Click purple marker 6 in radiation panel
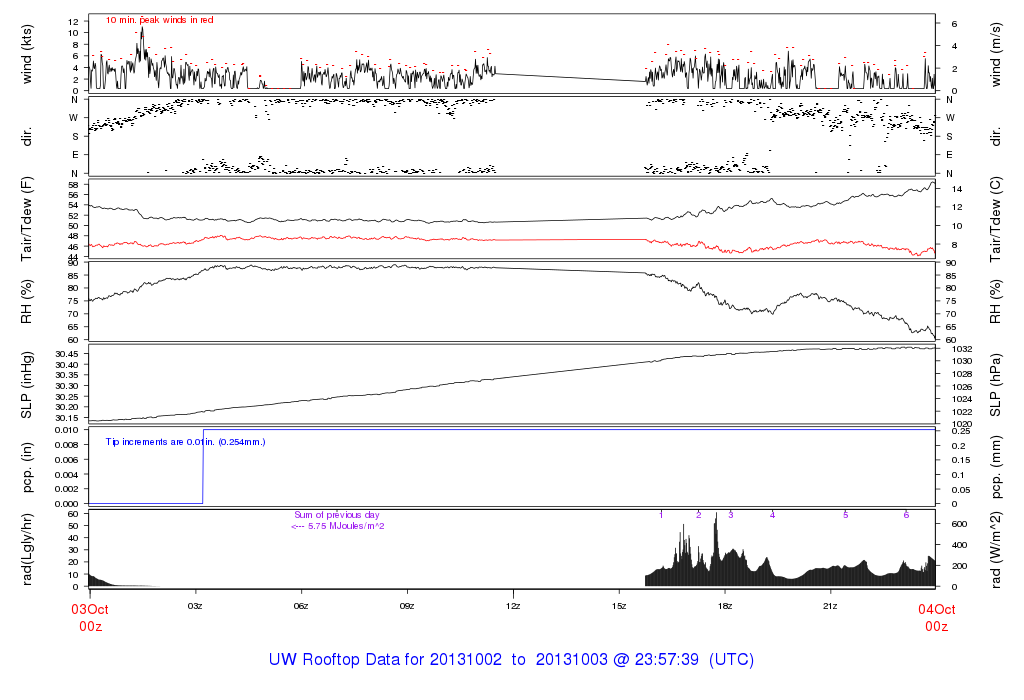The height and width of the screenshot is (700, 1024). (x=906, y=514)
